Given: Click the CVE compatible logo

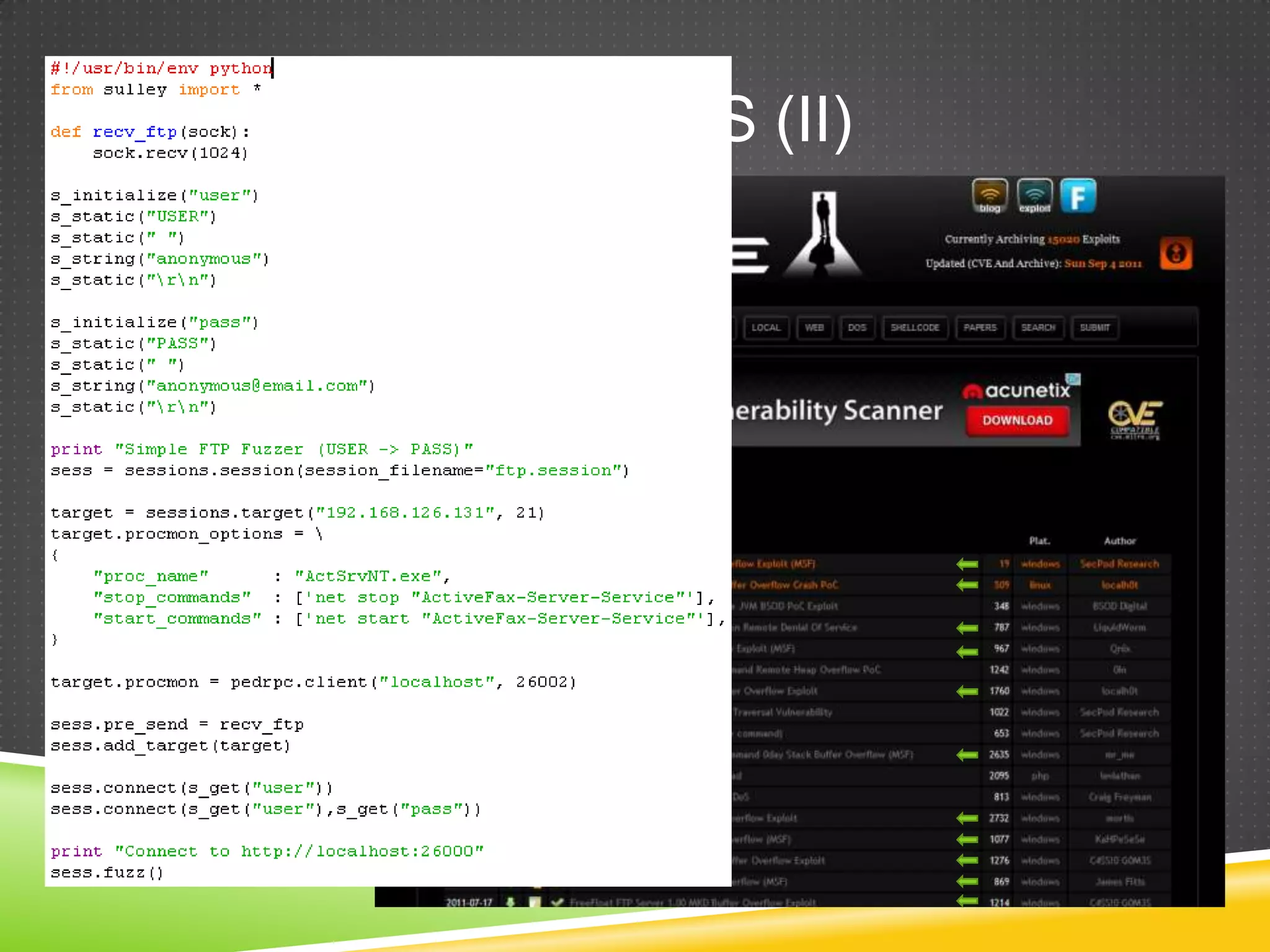Looking at the screenshot, I should point(1135,419).
